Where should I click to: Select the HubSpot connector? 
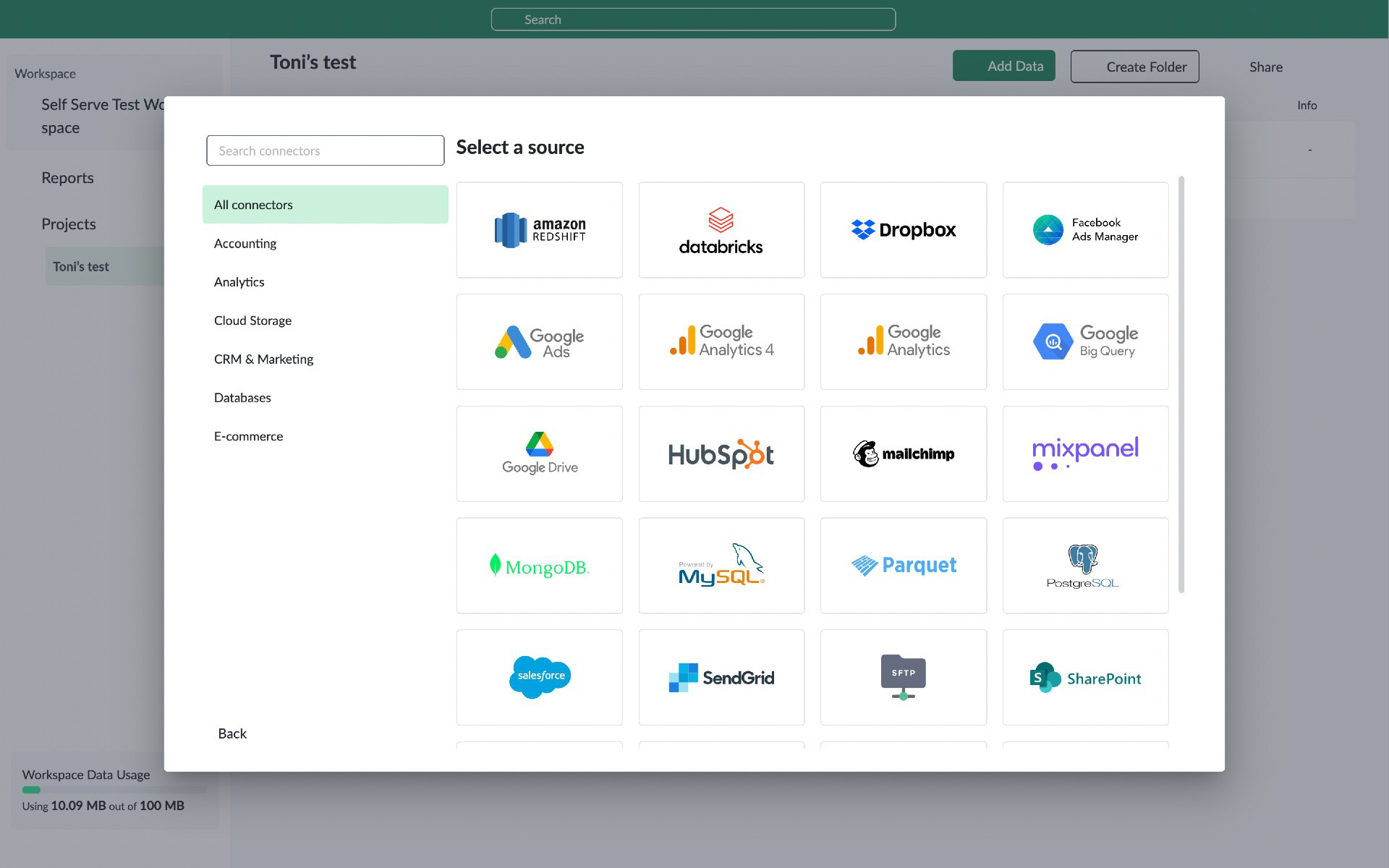click(x=721, y=453)
